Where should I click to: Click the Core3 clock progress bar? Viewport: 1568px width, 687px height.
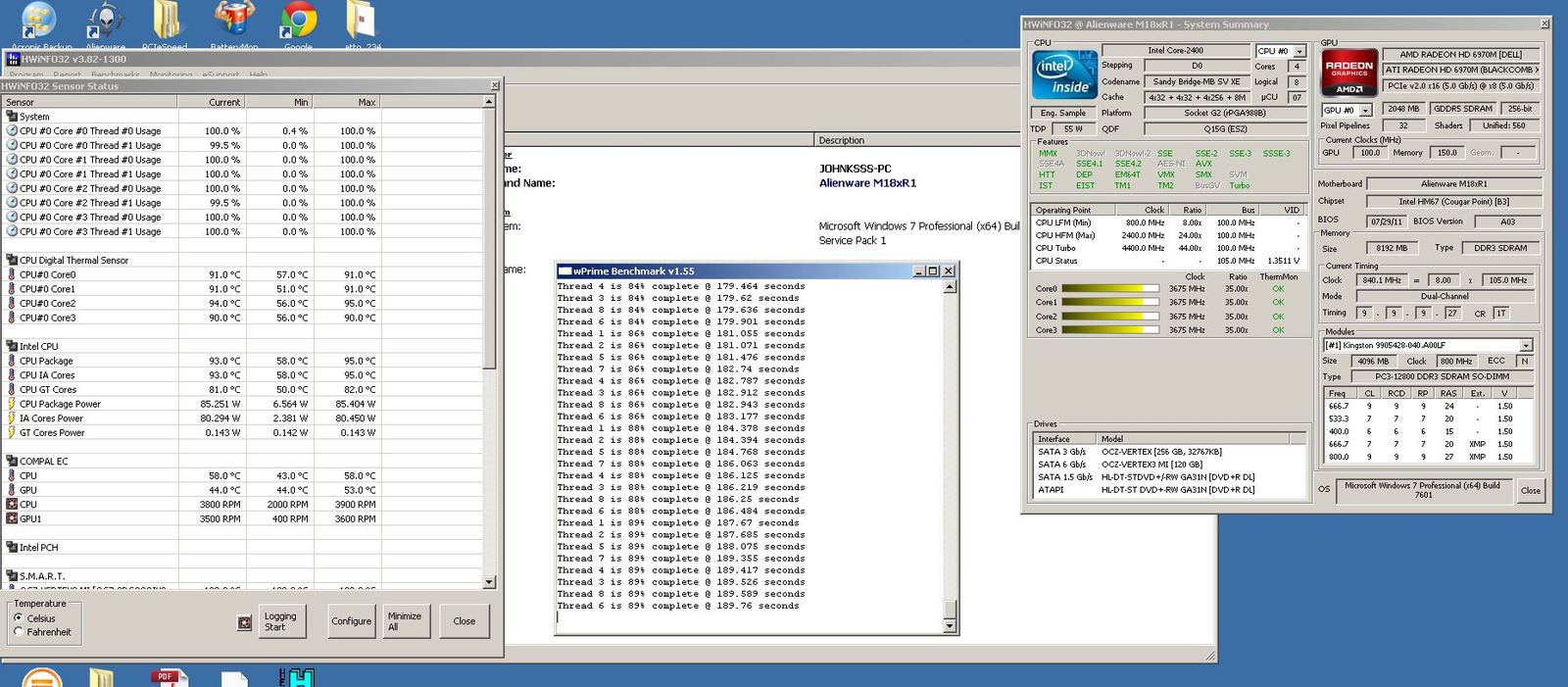click(x=1110, y=330)
